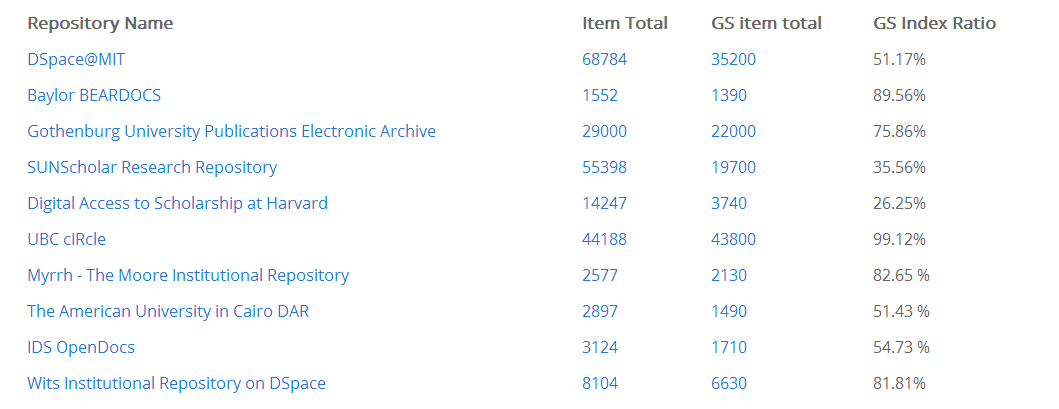Click the Repository Name column header
The image size is (1059, 409).
click(x=100, y=23)
